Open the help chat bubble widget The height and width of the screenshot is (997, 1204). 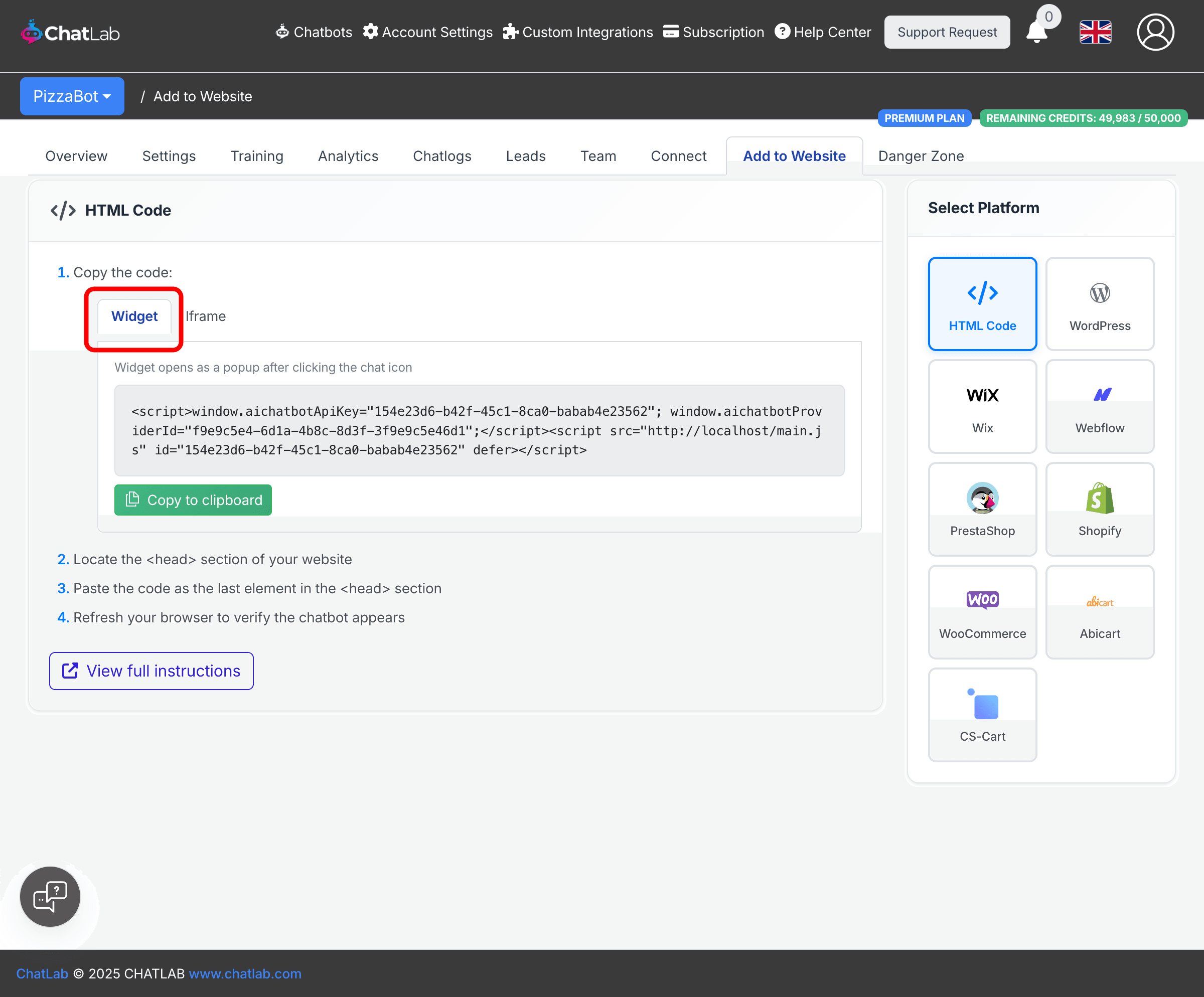click(x=51, y=896)
